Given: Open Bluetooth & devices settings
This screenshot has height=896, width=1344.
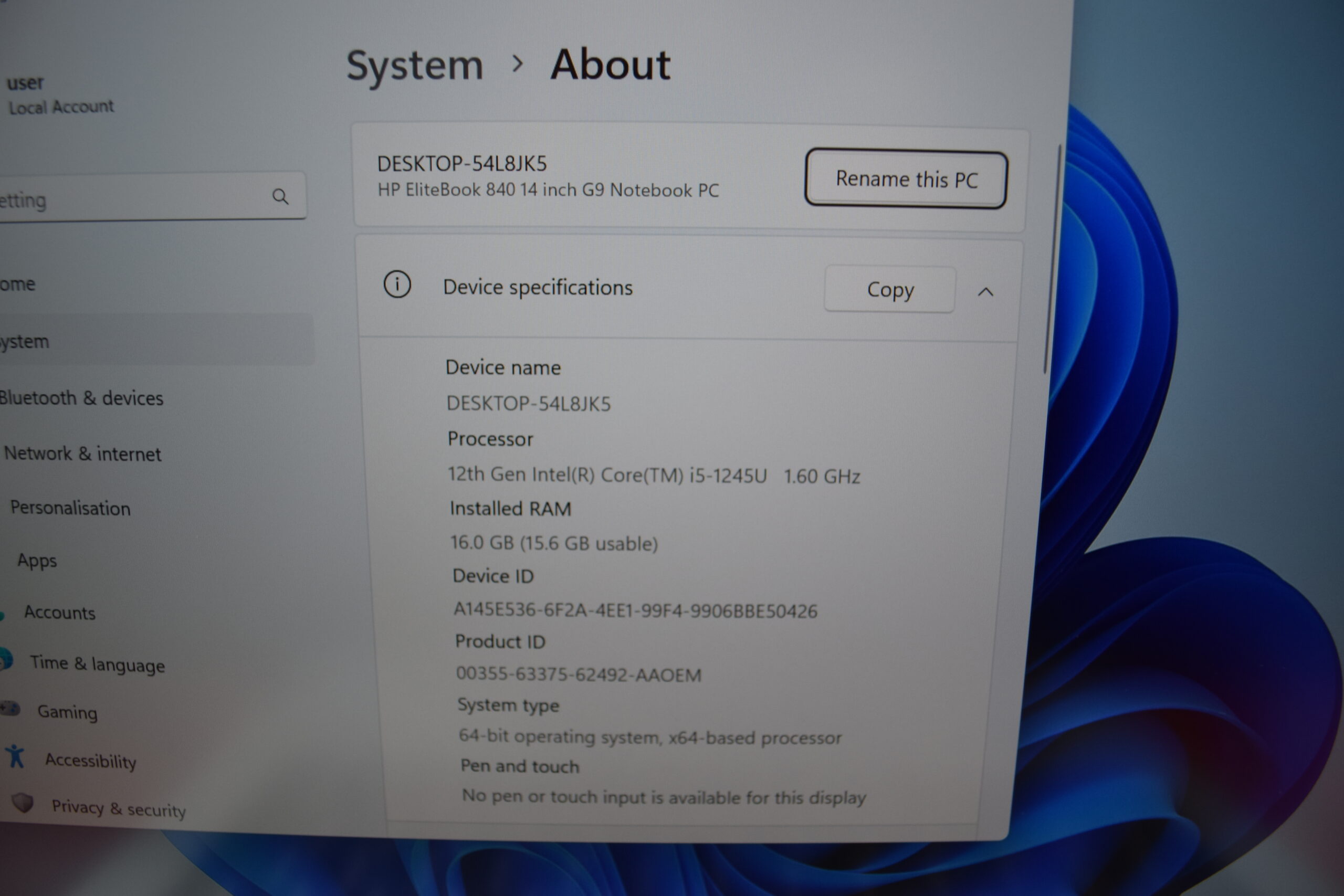Looking at the screenshot, I should [x=82, y=398].
